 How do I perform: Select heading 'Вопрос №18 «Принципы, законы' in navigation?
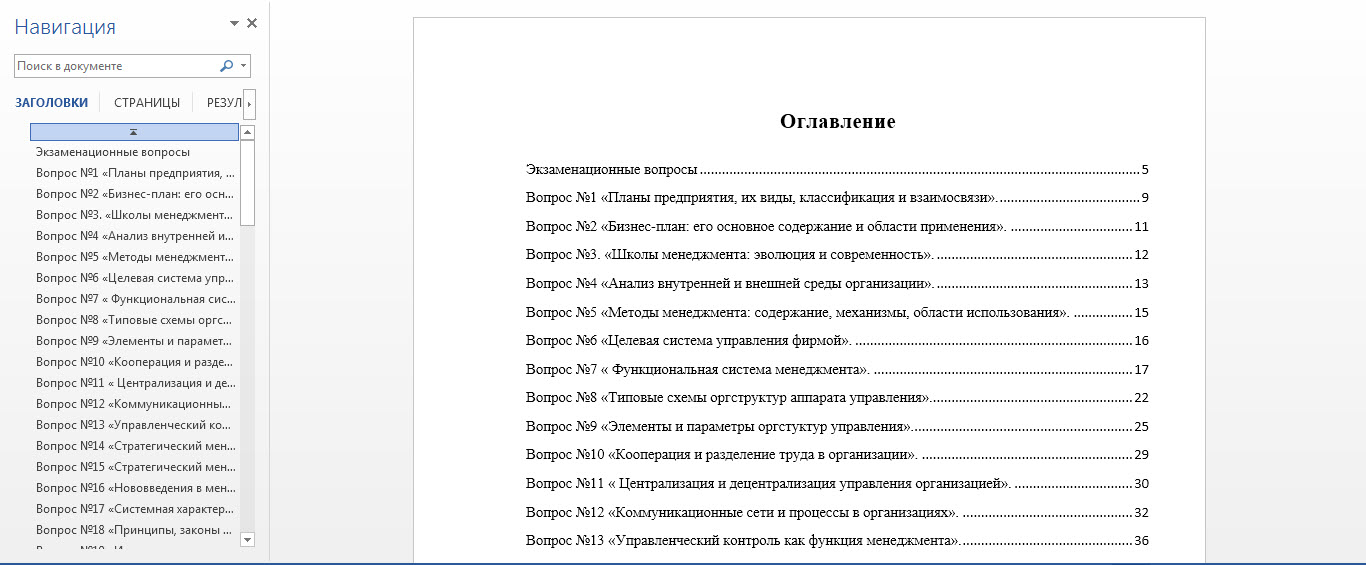coord(135,530)
